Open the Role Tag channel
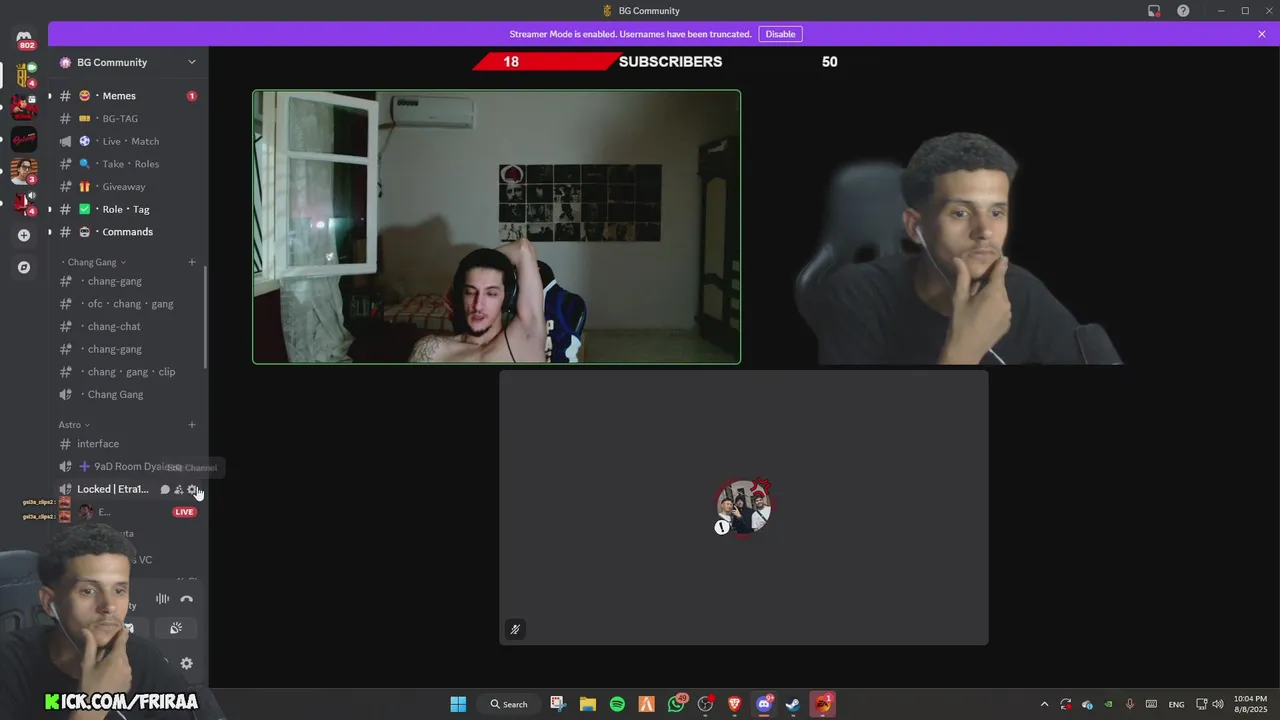This screenshot has width=1280, height=720. tap(128, 209)
